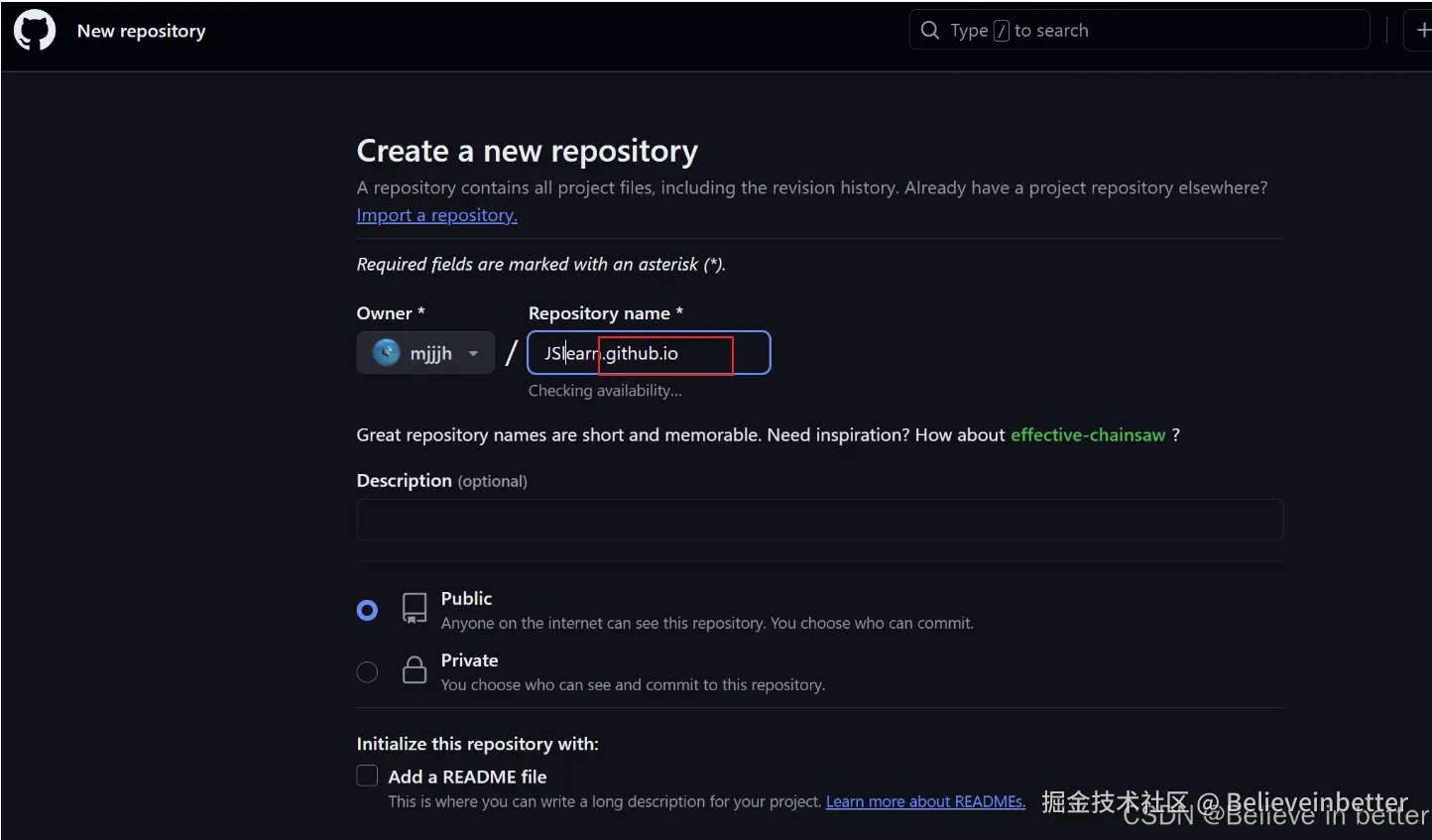This screenshot has width=1432, height=840.
Task: Click the Checking availability... status text
Action: 605,391
